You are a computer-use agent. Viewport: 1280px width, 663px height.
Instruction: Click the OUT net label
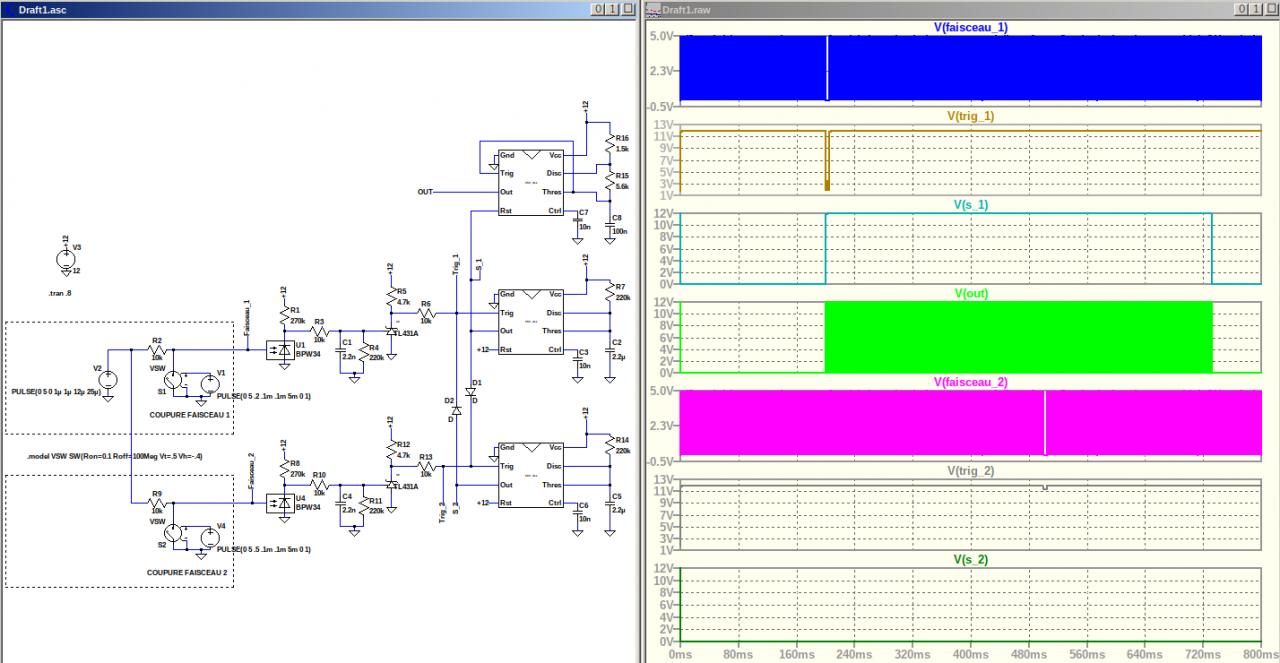coord(425,192)
